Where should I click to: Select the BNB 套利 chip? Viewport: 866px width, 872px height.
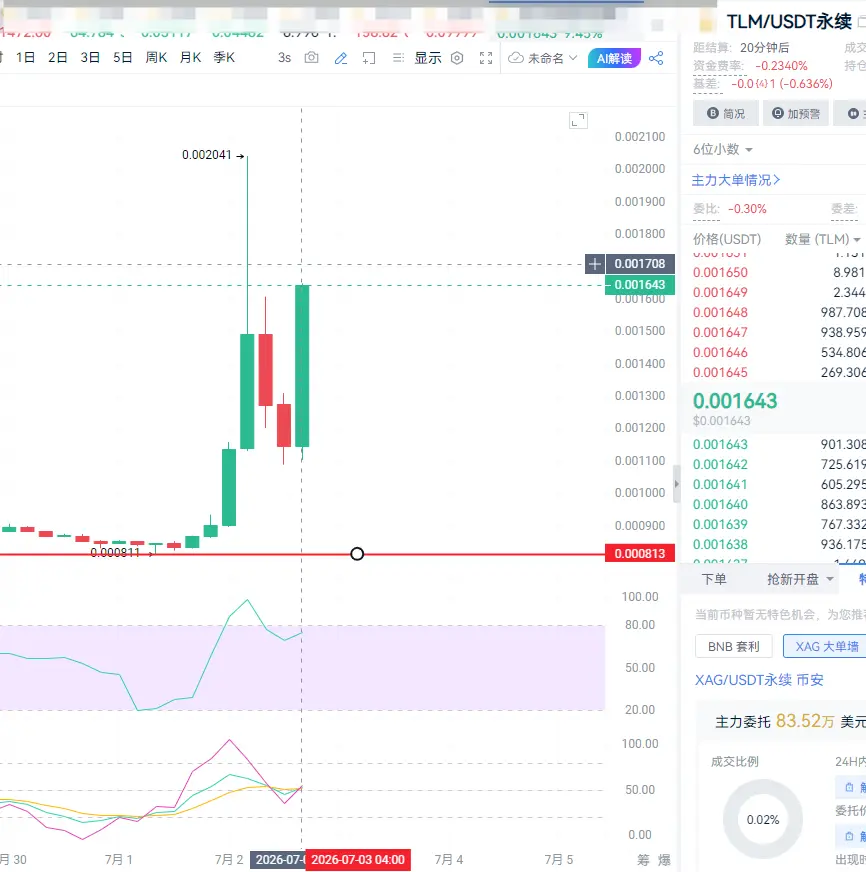(734, 646)
